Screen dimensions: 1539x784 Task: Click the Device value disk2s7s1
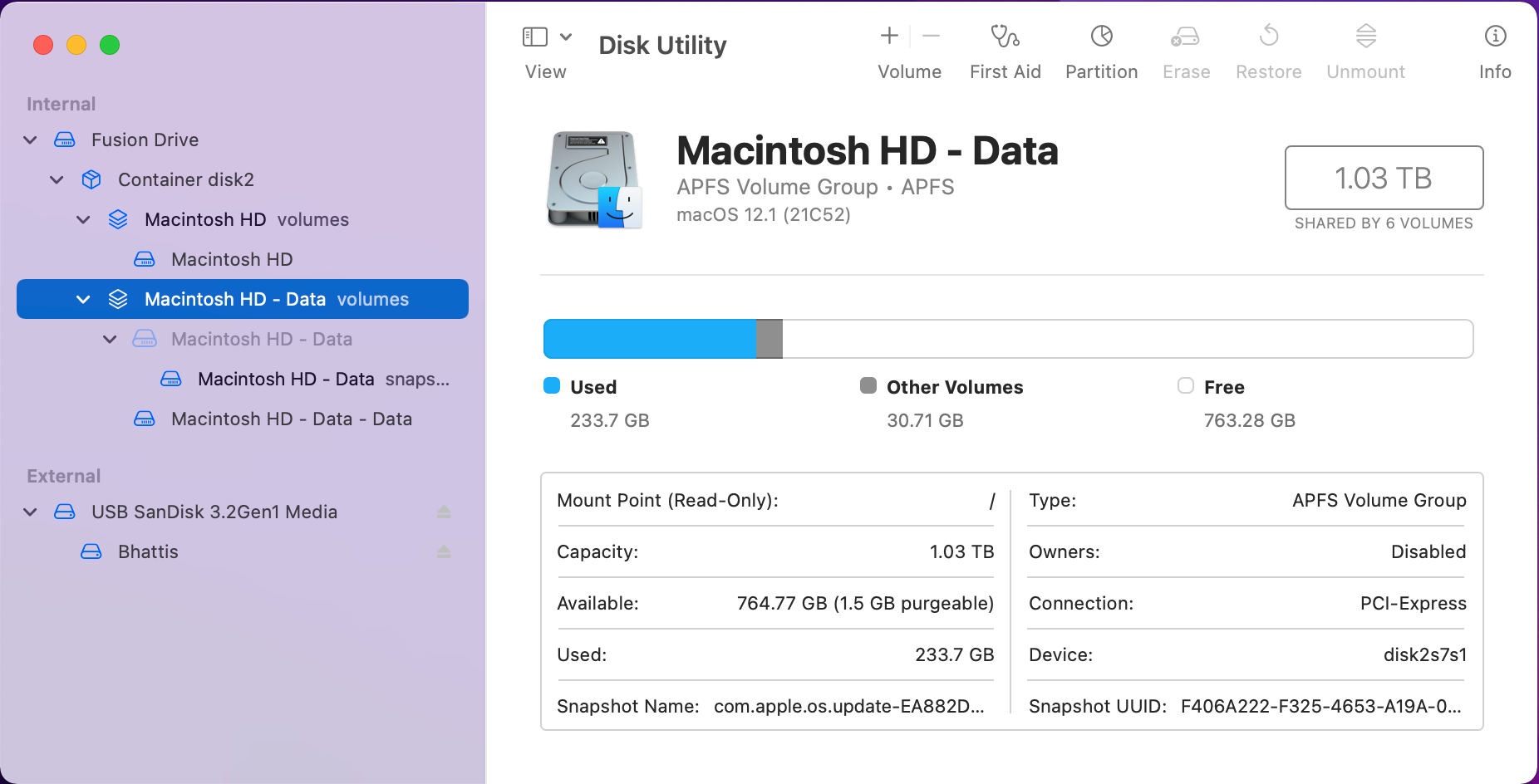pyautogui.click(x=1425, y=654)
